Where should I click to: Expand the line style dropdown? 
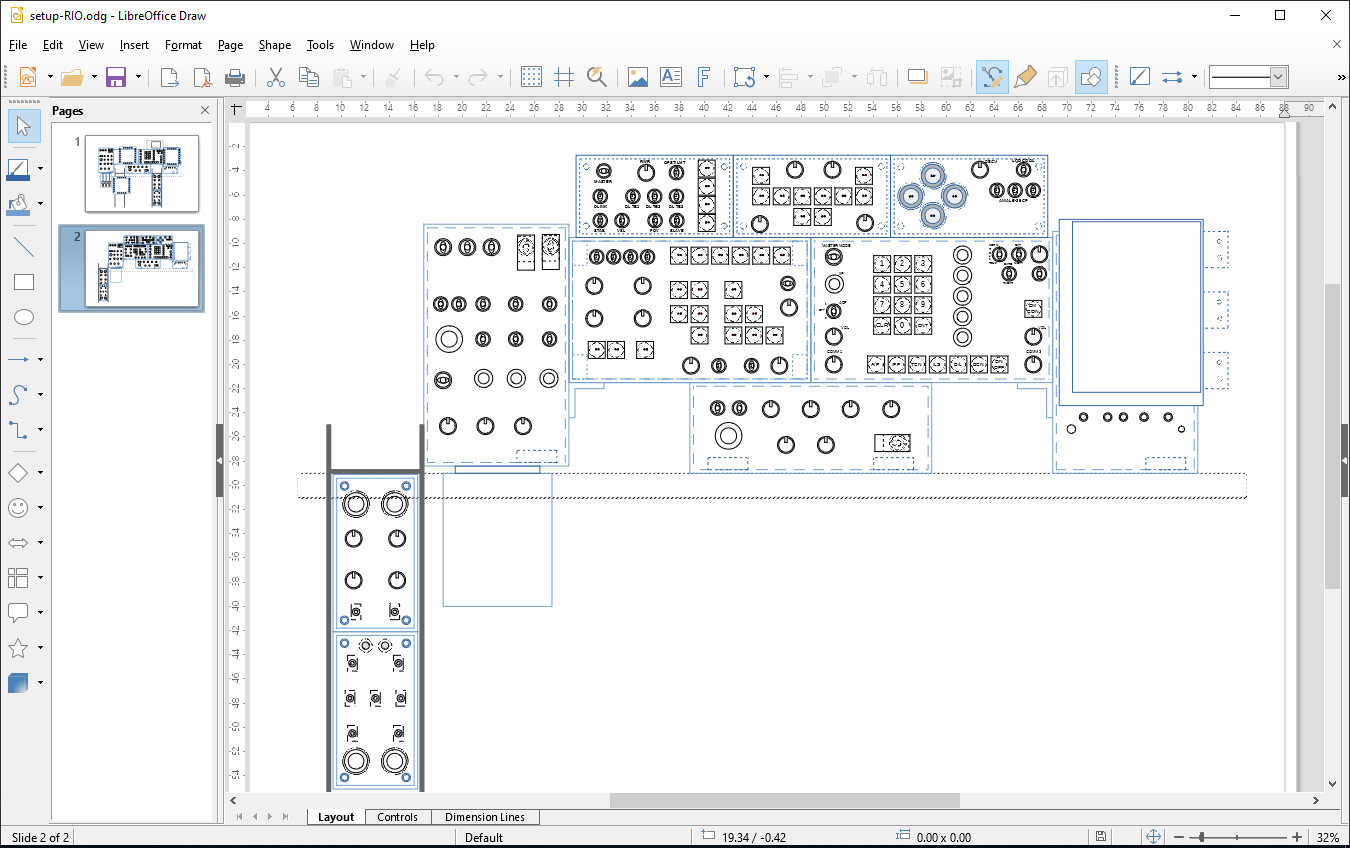point(1277,77)
